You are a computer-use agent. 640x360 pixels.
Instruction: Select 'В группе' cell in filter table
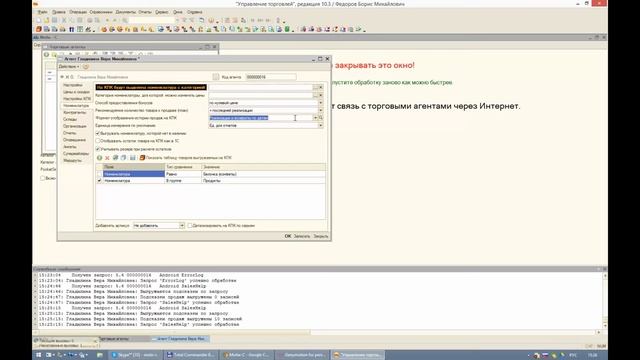click(183, 180)
